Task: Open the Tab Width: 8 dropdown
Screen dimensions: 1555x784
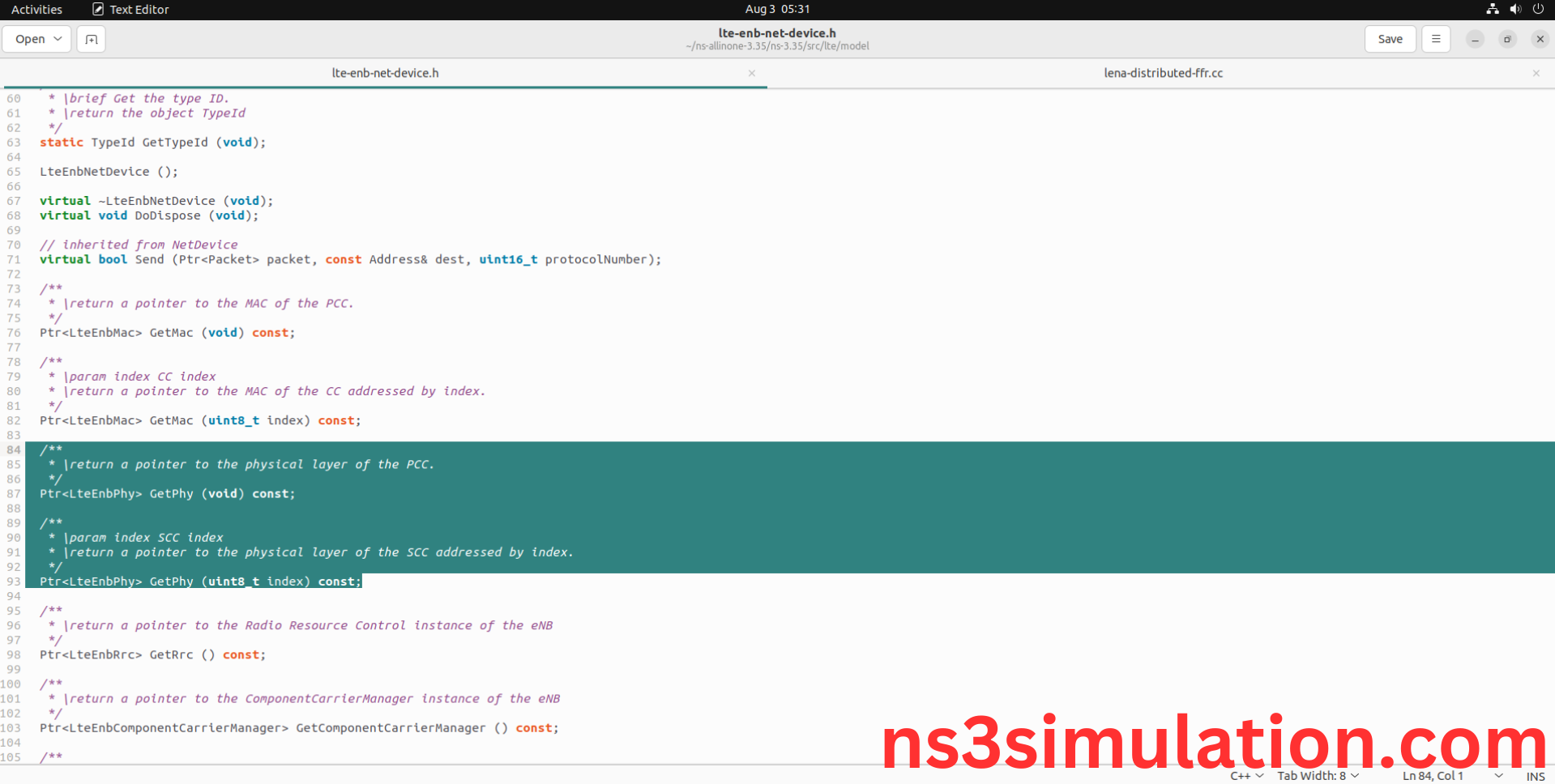Action: click(1318, 776)
